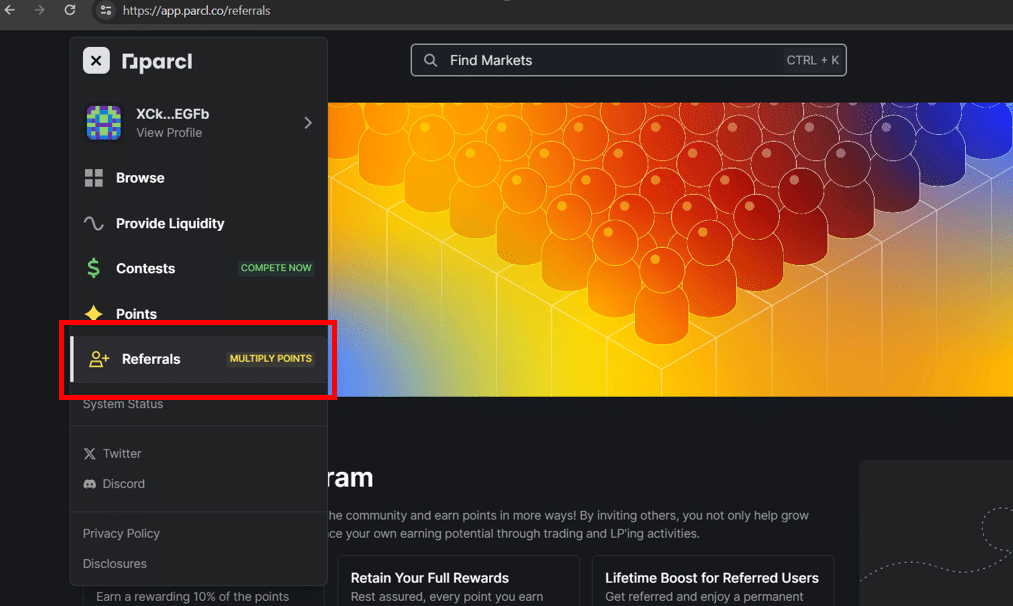Click the MULTIPLY POINTS badge
This screenshot has height=606, width=1013.
coord(271,359)
